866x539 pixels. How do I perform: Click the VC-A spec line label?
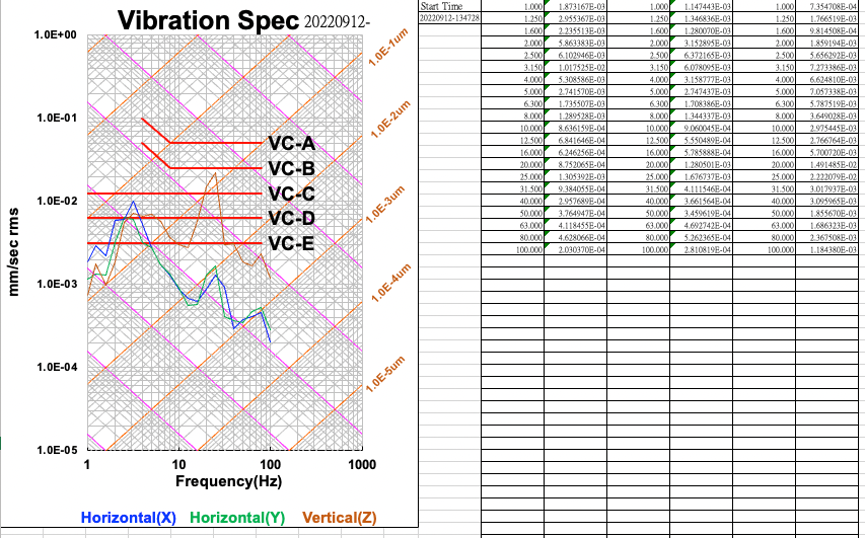pos(292,144)
